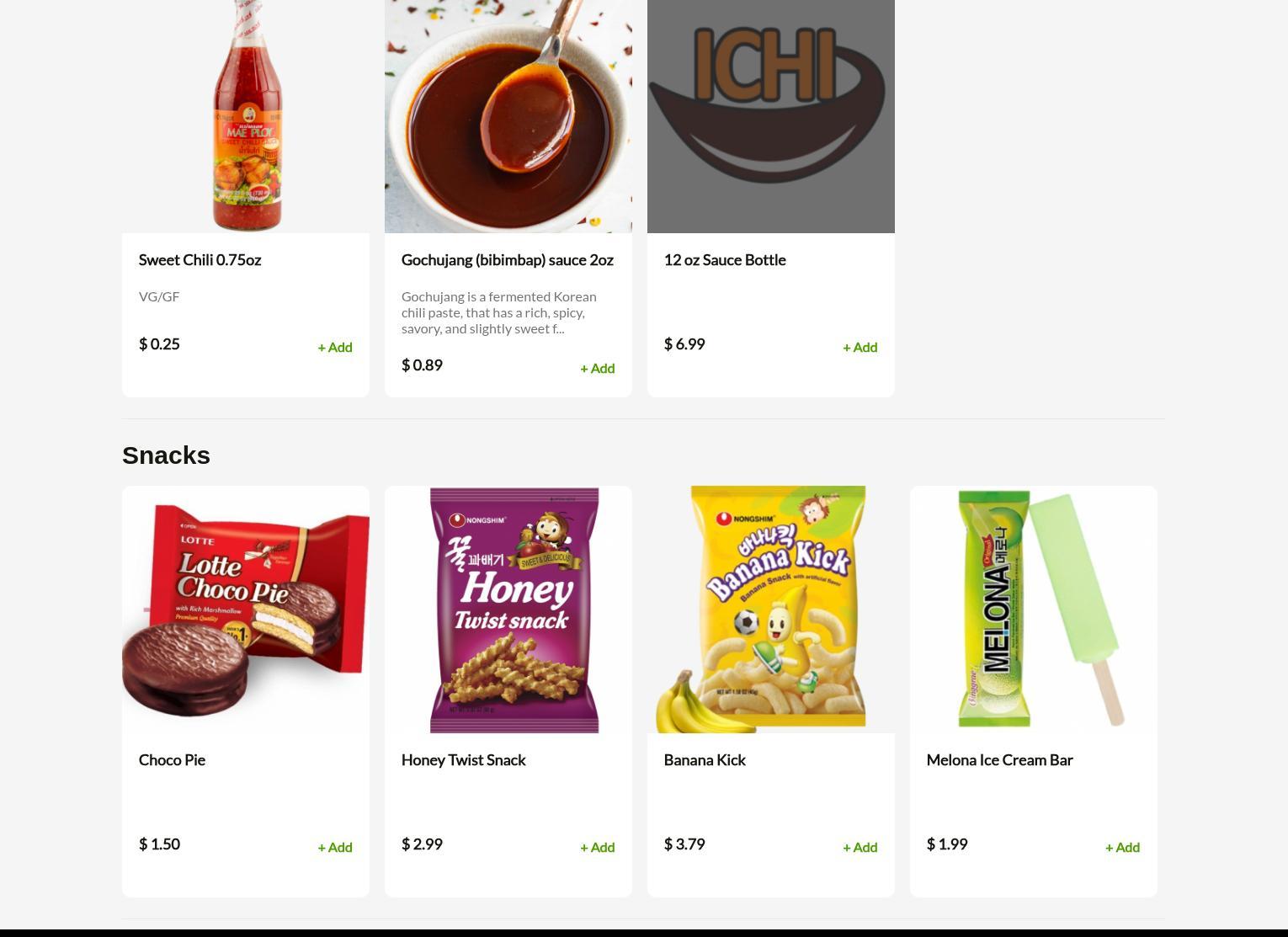This screenshot has width=1288, height=937.
Task: Add Gochujang bibimbap sauce to cart
Action: point(597,368)
